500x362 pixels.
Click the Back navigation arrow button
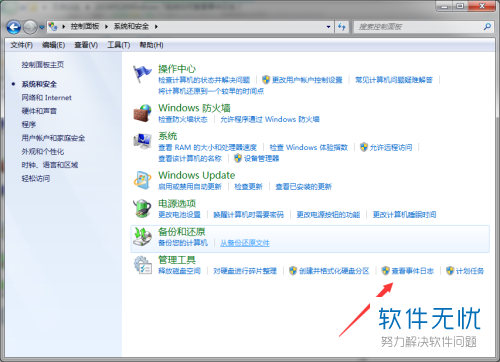(14, 27)
